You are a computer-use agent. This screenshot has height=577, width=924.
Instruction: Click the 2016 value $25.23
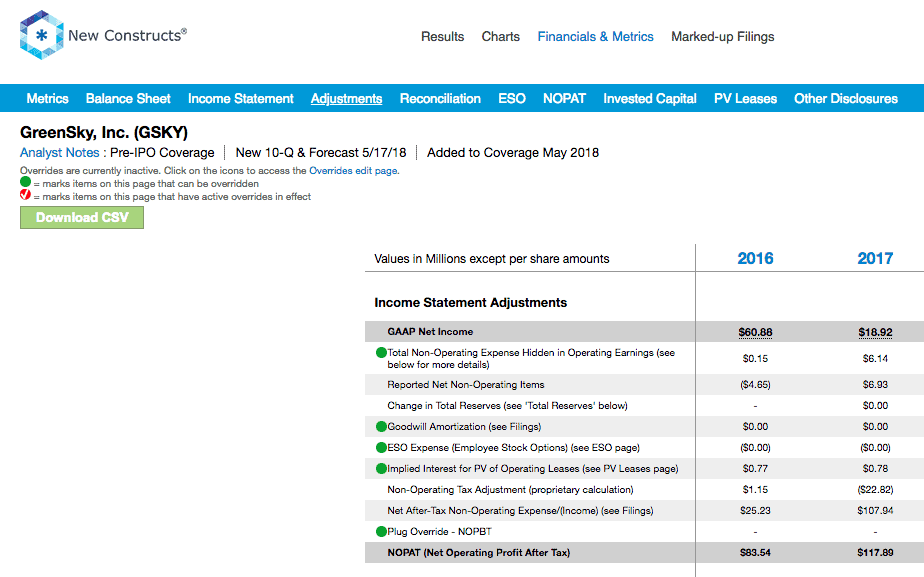755,510
